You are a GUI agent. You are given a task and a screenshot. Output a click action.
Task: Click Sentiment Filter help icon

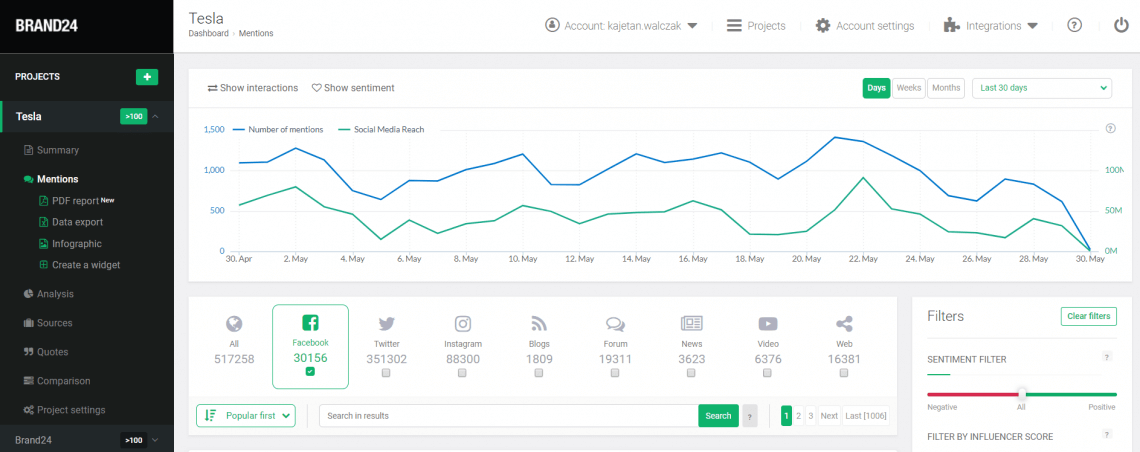[1107, 357]
